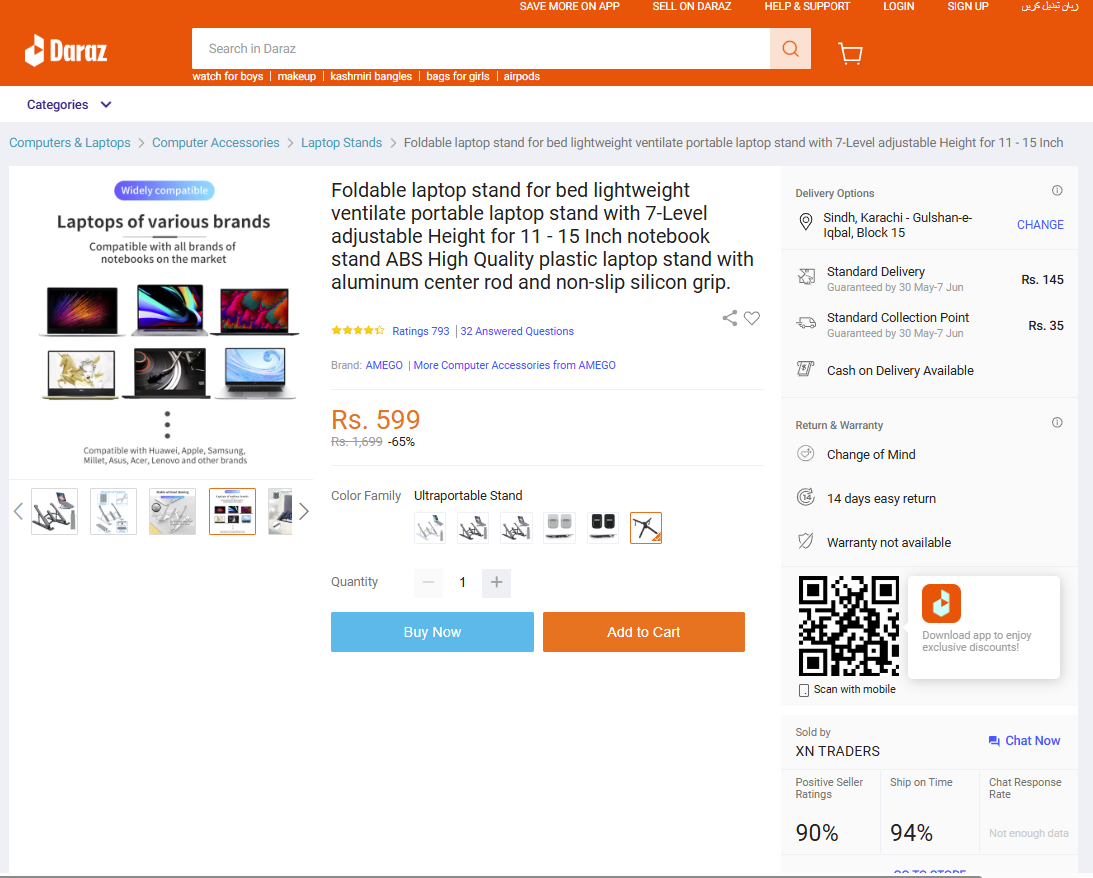Switch language using Urdu text link
Image resolution: width=1093 pixels, height=878 pixels.
pyautogui.click(x=1050, y=6)
